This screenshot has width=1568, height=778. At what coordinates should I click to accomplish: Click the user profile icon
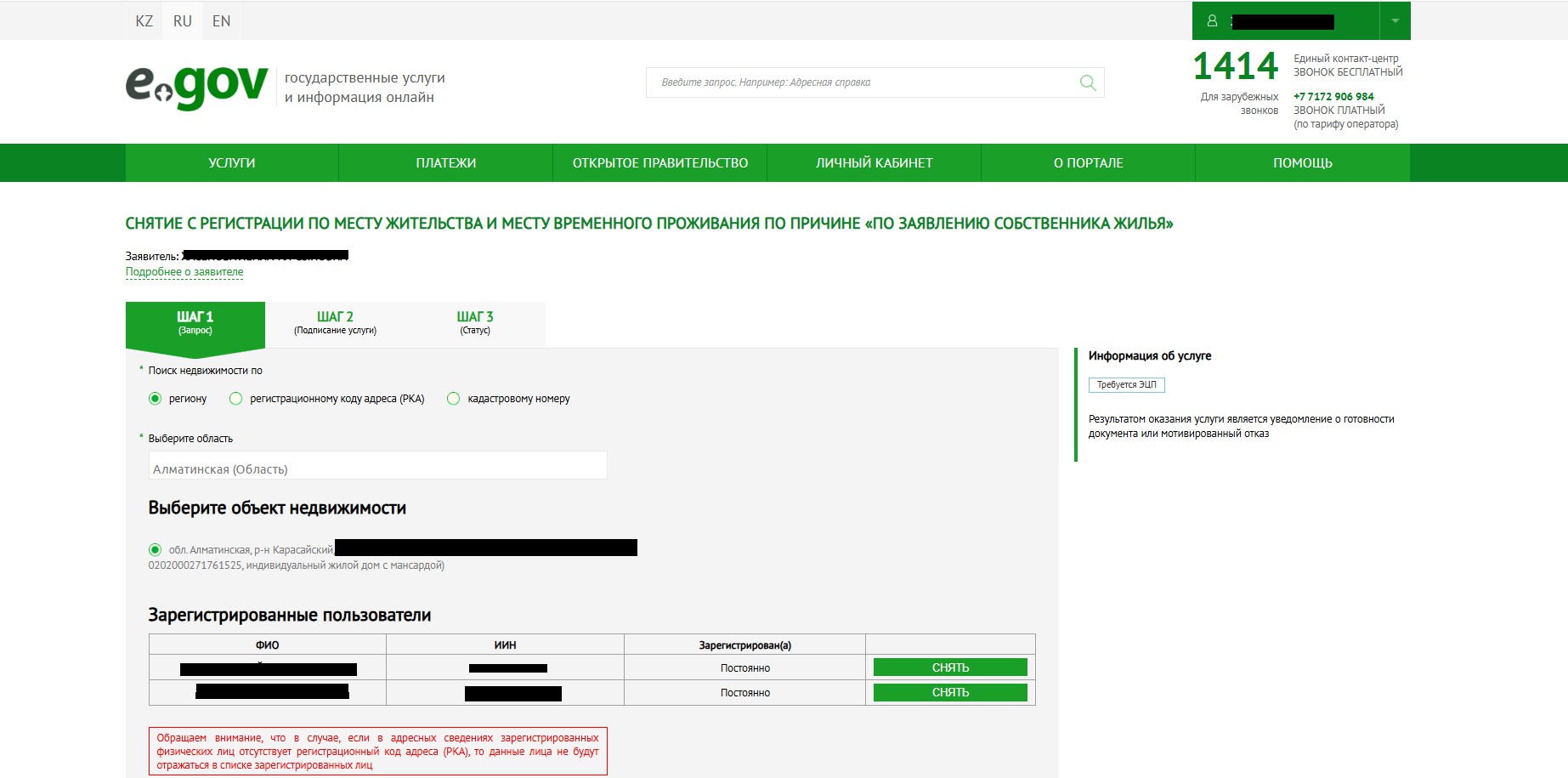1212,21
